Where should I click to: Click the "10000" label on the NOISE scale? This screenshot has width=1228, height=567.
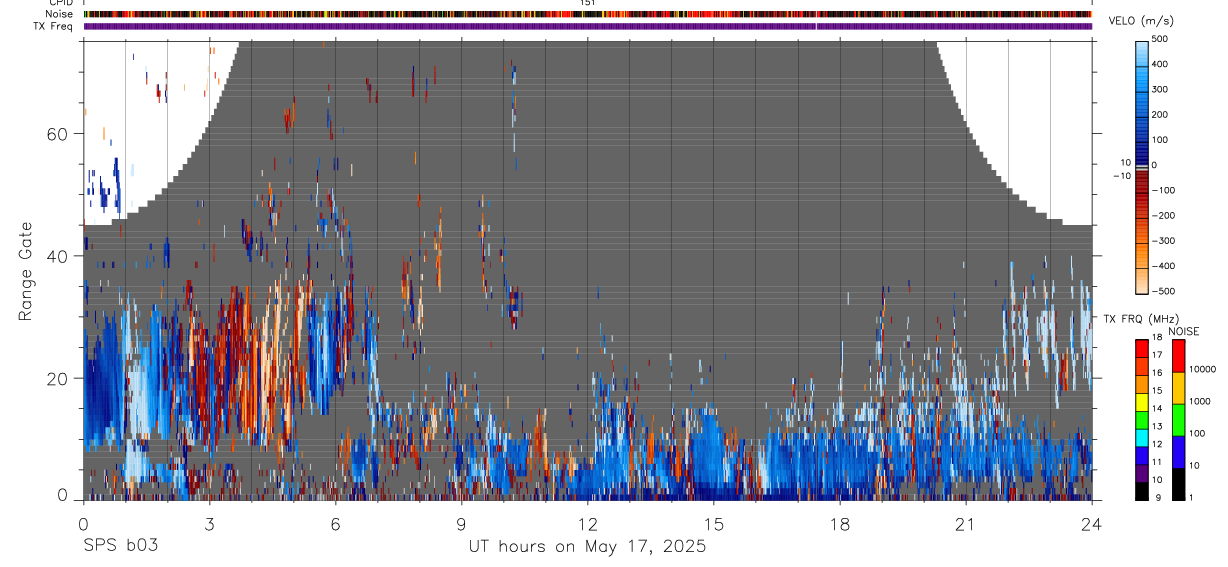(x=1202, y=369)
